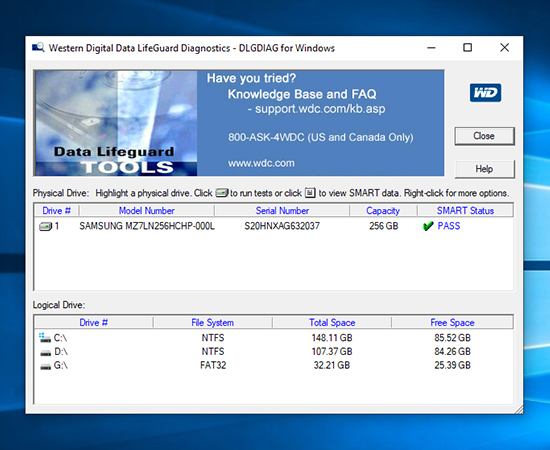Click the File System column header
Image resolution: width=550 pixels, height=450 pixels.
(x=213, y=322)
